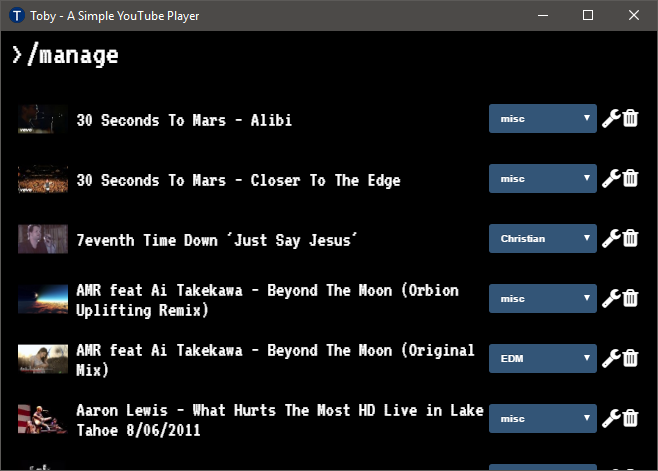Select the Aaron Lewis video thumbnail
The image size is (658, 471).
point(43,419)
